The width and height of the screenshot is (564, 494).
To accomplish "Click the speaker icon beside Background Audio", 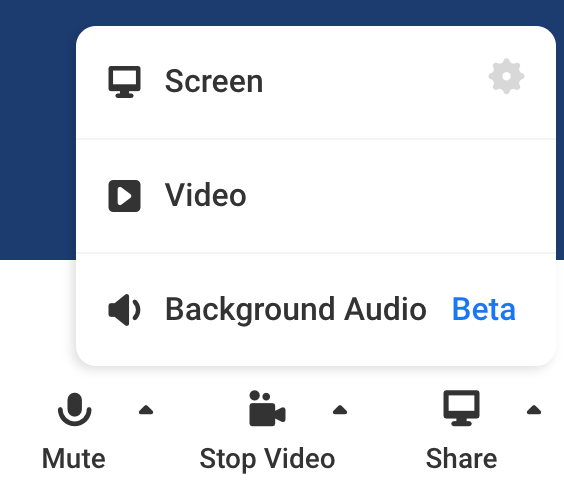I will (124, 310).
